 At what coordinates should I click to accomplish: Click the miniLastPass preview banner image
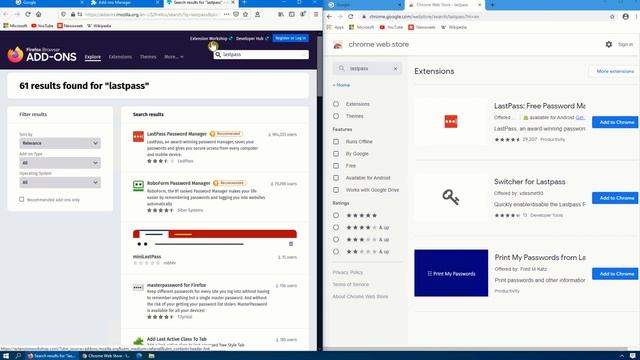pos(215,240)
